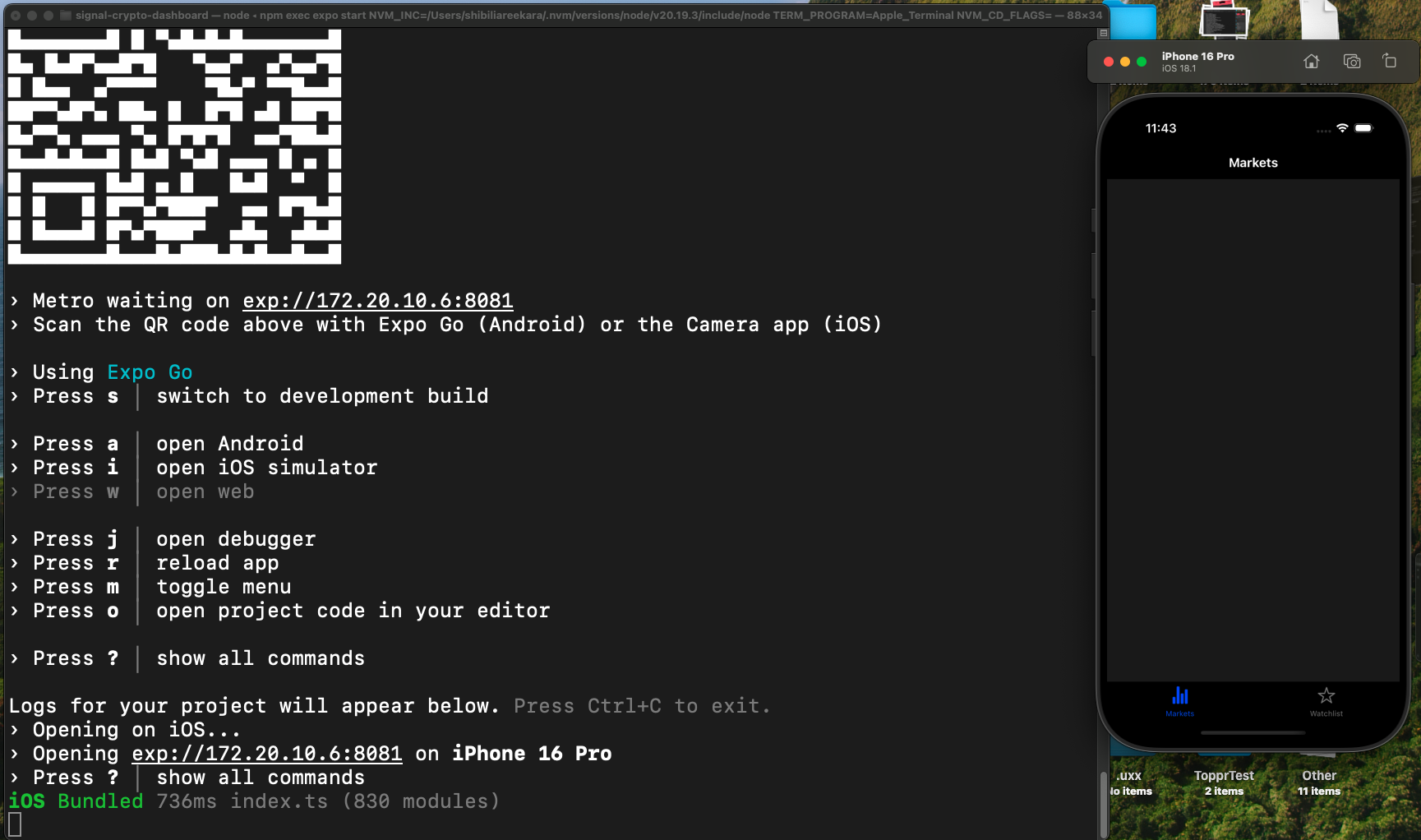The width and height of the screenshot is (1421, 840).
Task: Open the exp:// link on the Opening line
Action: click(267, 754)
